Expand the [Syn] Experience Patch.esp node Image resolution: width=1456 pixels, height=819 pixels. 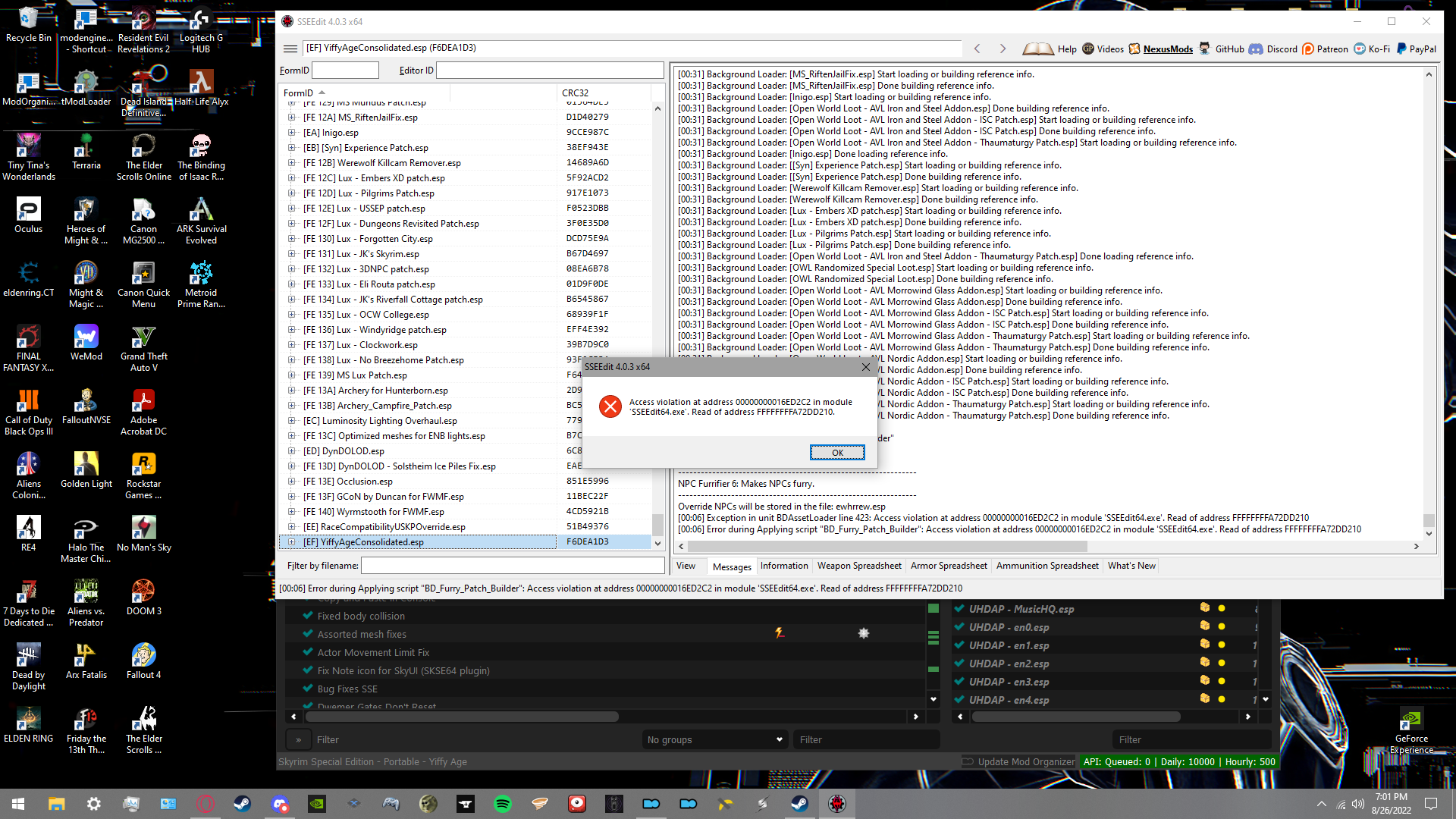click(x=292, y=148)
